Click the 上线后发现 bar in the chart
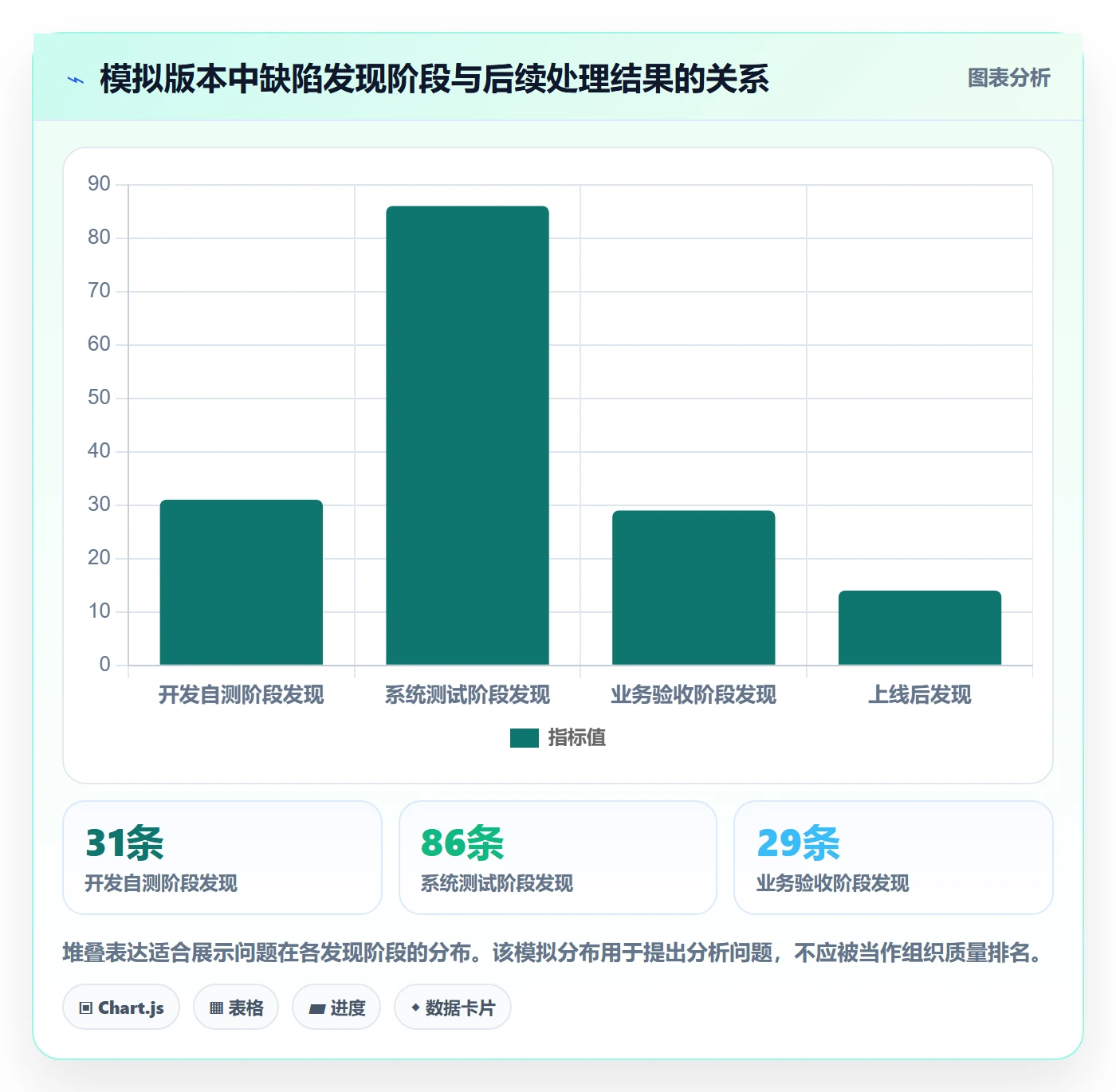 [920, 627]
